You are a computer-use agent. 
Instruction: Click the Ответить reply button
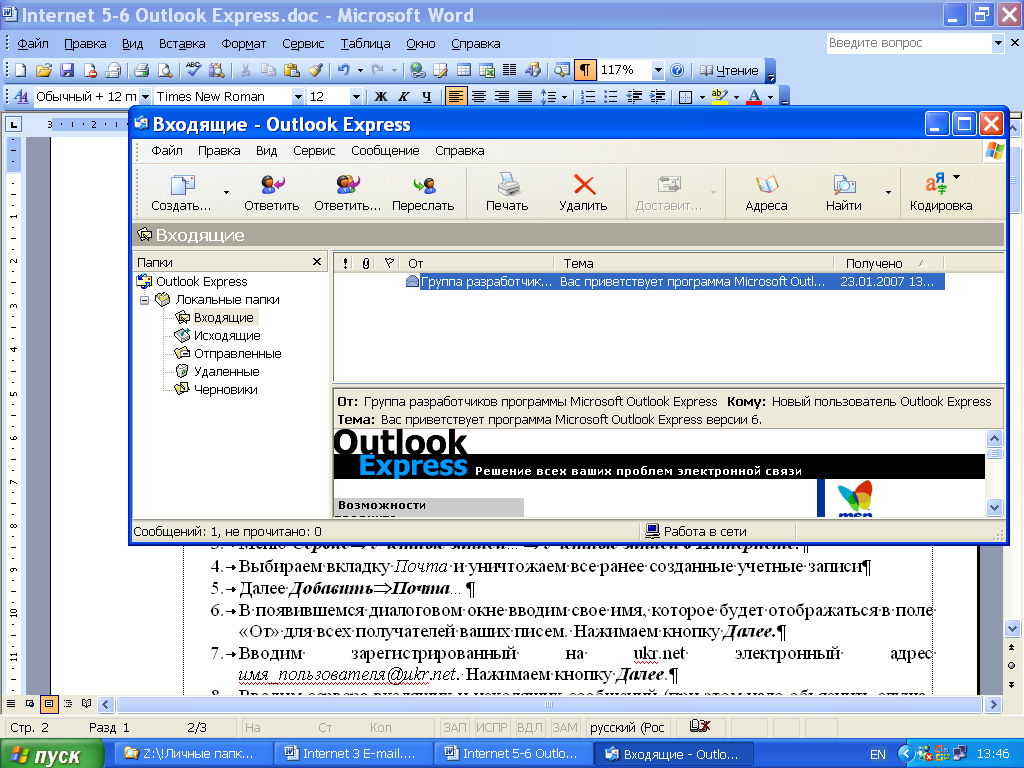tap(272, 193)
